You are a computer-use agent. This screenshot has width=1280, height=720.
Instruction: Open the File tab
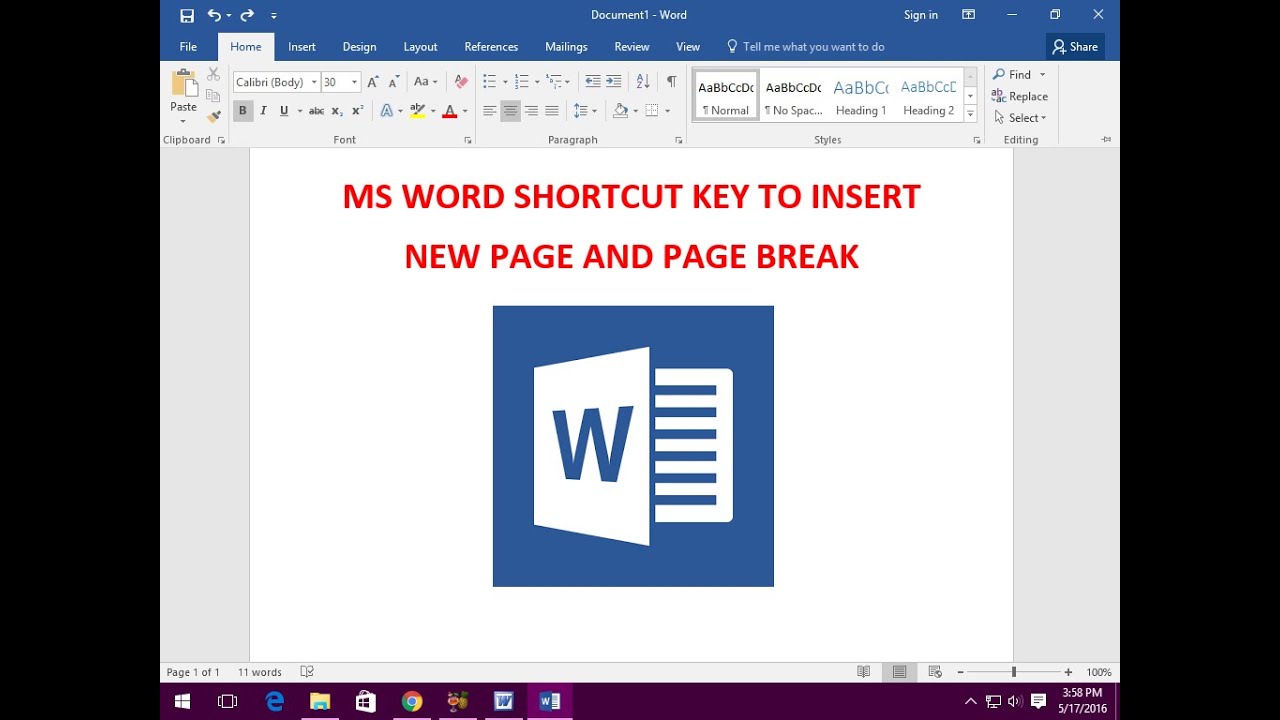(x=188, y=47)
